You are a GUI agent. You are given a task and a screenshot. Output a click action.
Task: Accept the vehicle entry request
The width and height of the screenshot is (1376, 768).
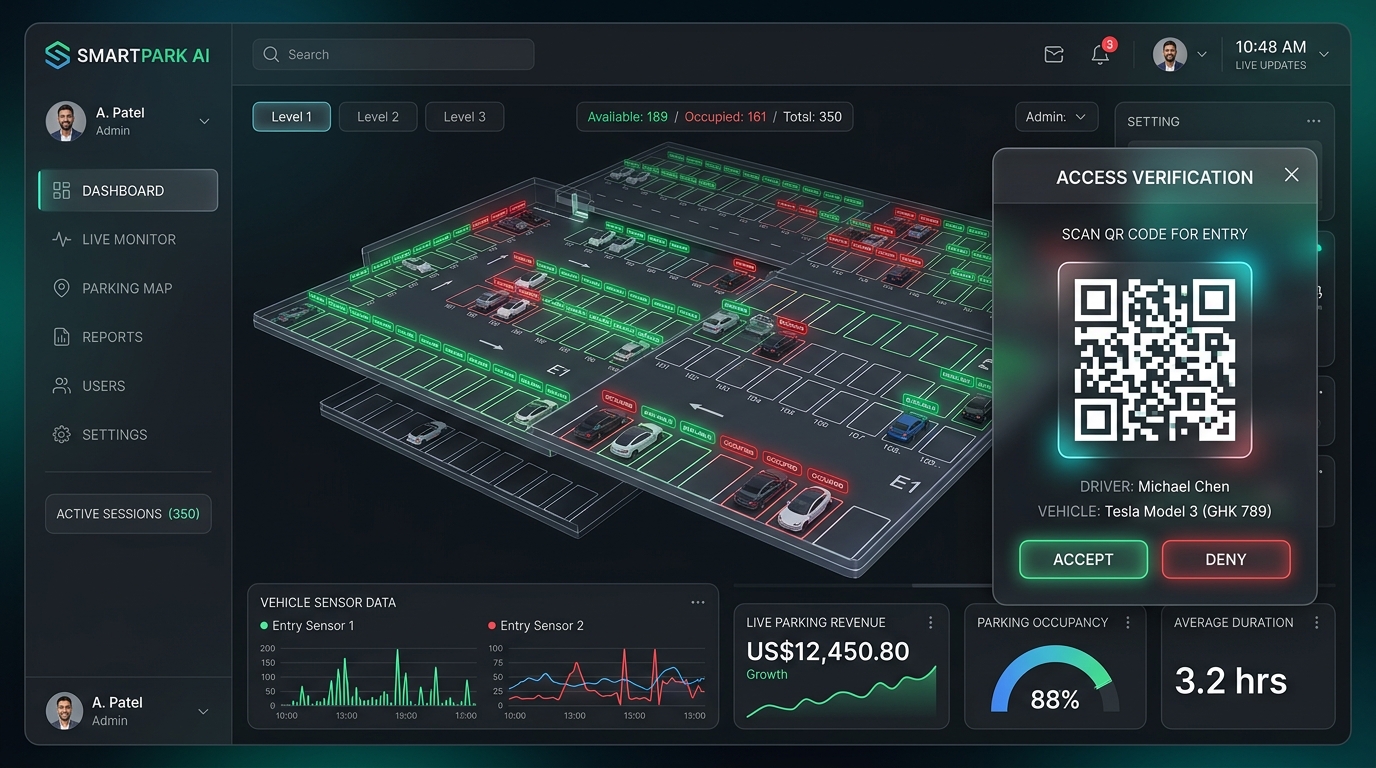point(1083,560)
